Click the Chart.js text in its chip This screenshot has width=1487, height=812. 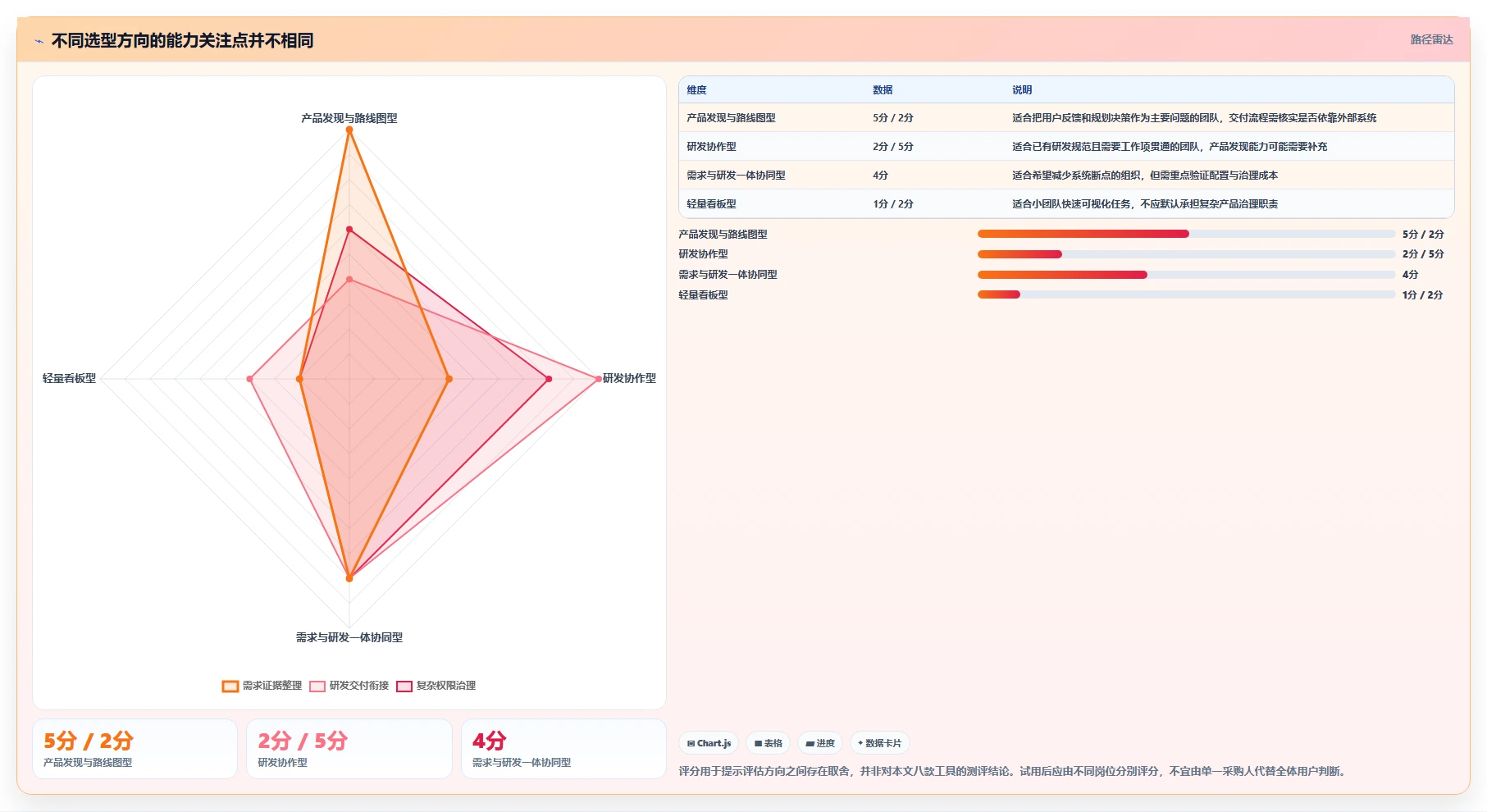point(714,744)
